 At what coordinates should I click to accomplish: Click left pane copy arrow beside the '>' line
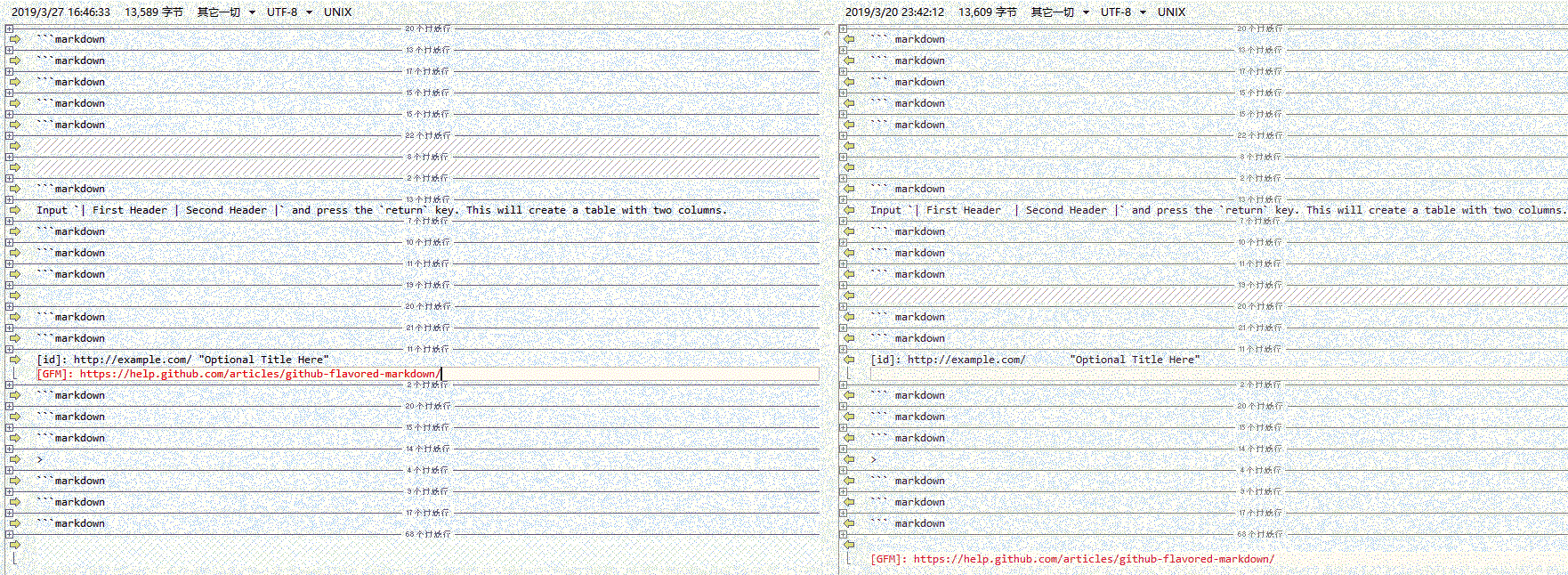15,459
